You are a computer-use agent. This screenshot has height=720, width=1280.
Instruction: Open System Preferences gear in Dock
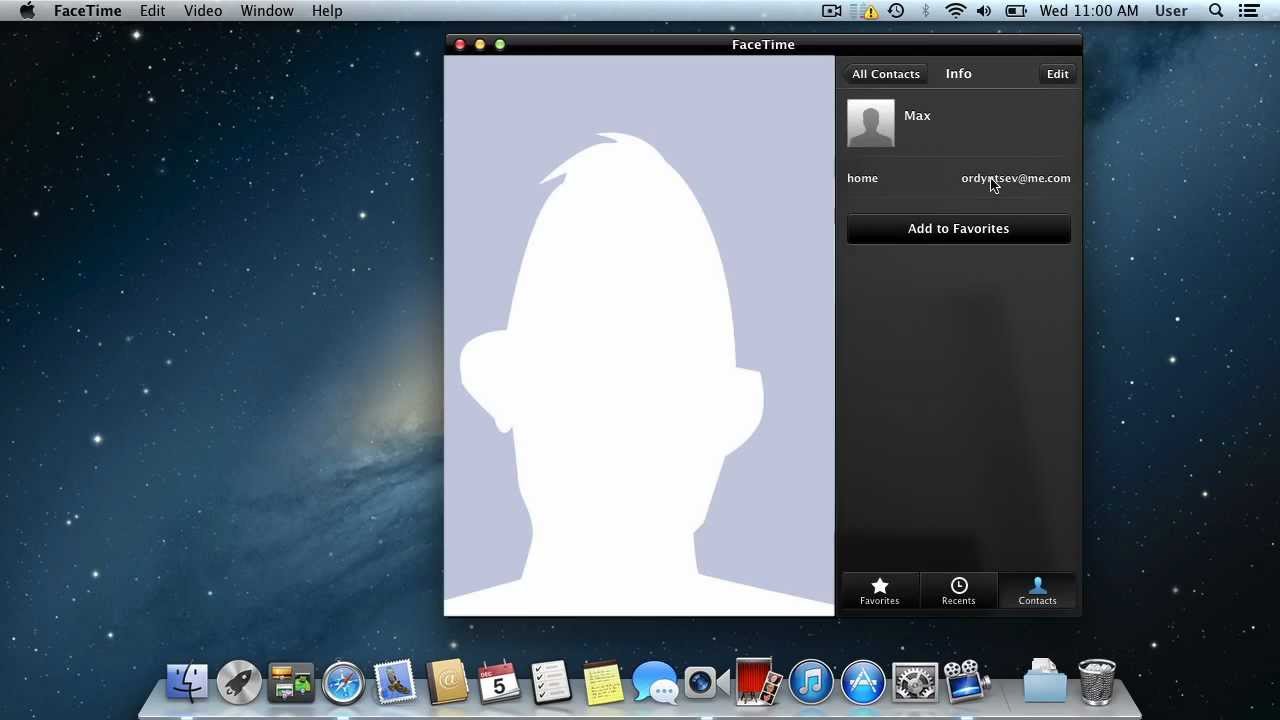pos(915,683)
